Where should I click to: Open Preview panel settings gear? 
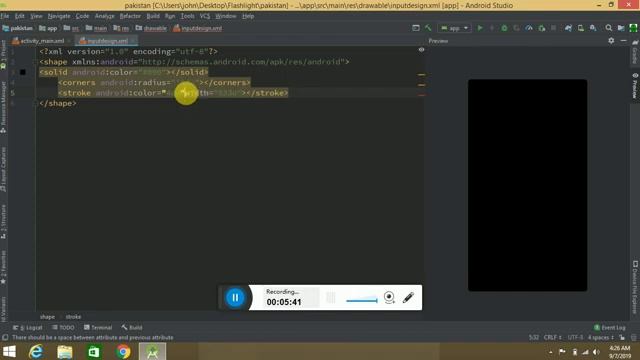coord(611,41)
